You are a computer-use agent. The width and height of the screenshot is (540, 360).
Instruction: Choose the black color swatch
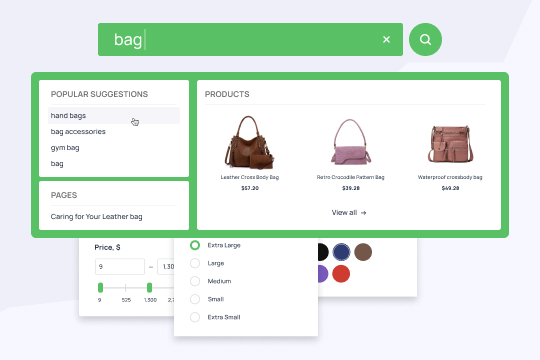pyautogui.click(x=323, y=252)
